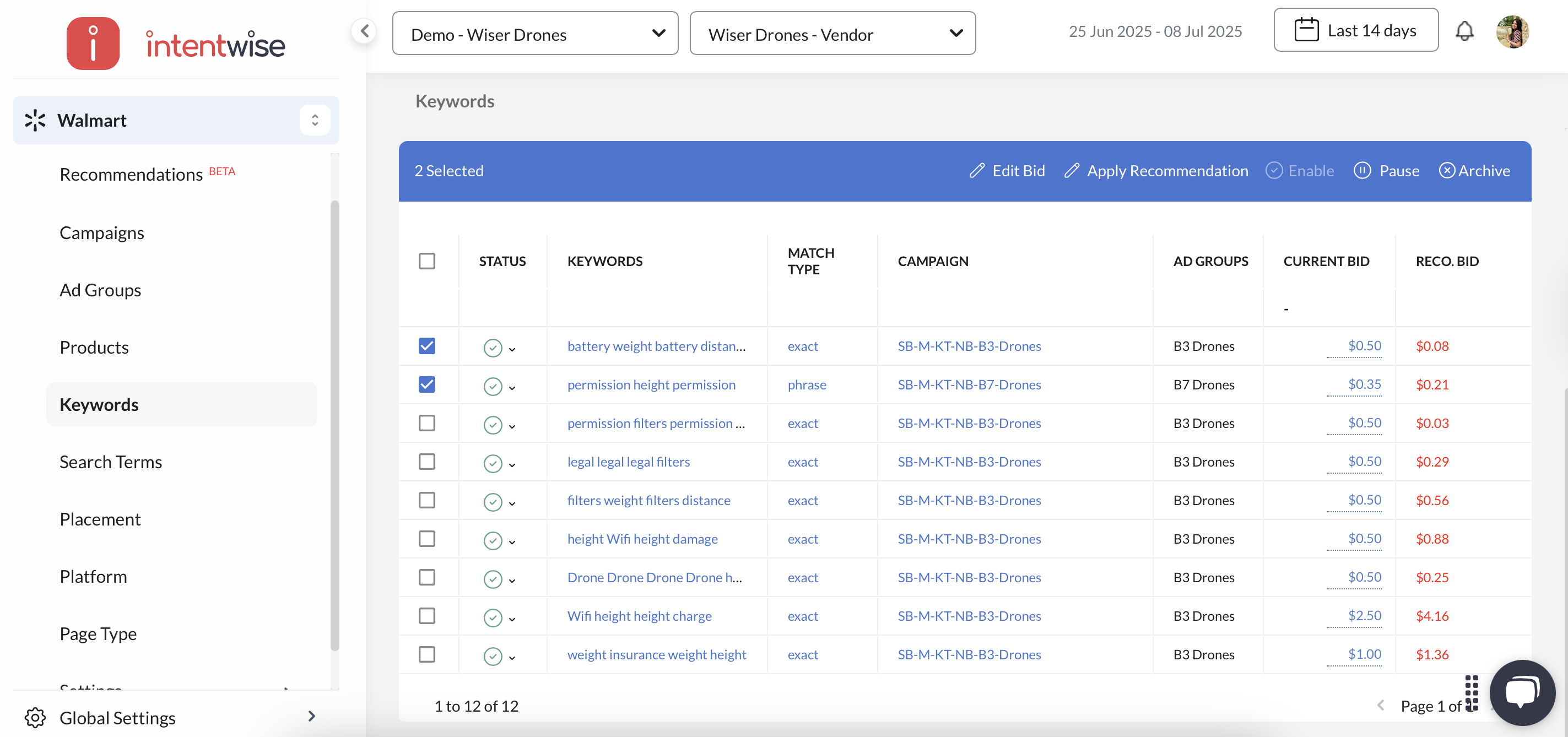Screen dimensions: 1568x737
Task: Pause the selected keywords
Action: (1387, 170)
